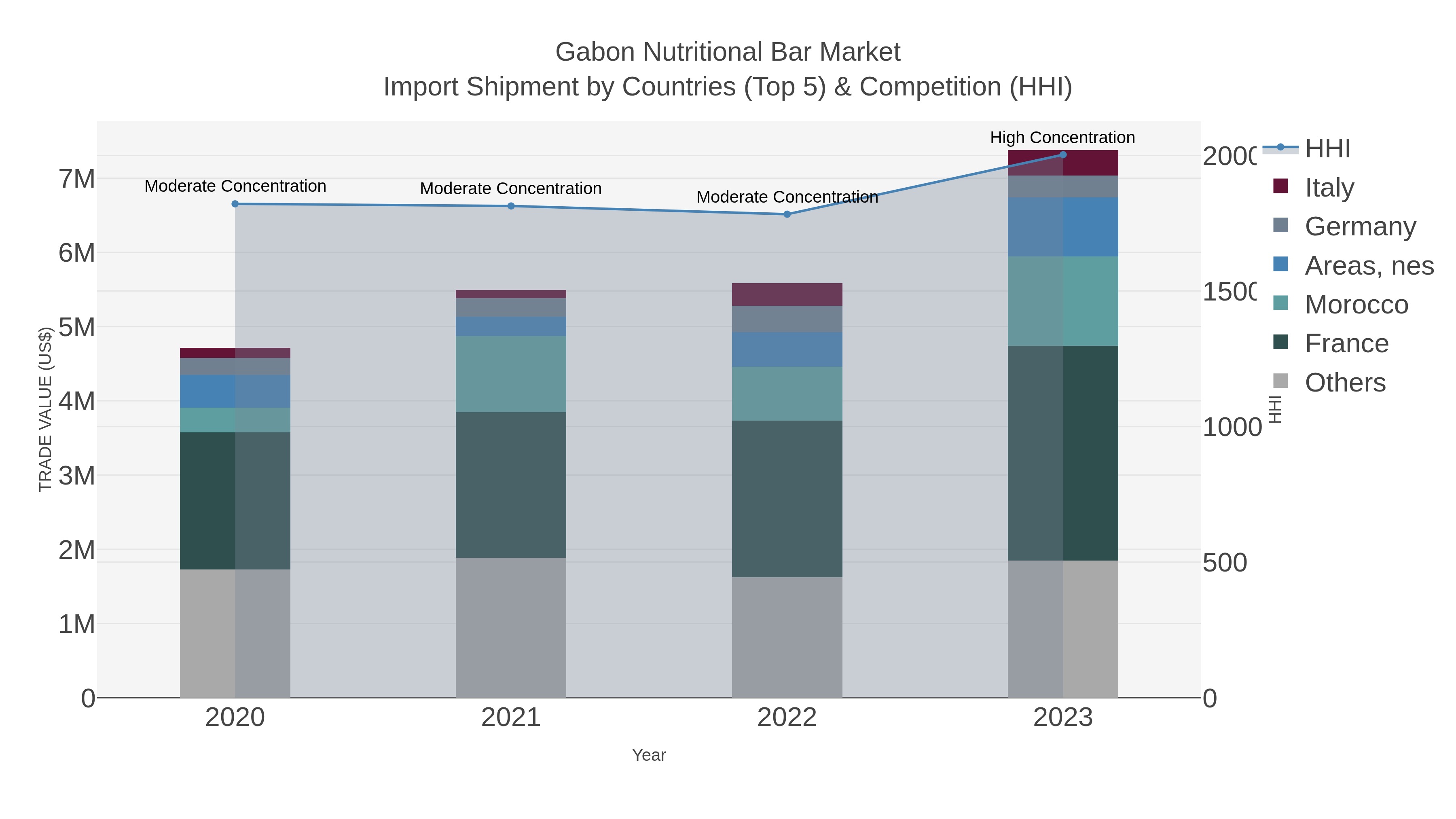Image resolution: width=1456 pixels, height=819 pixels.
Task: Click the Germany segment of the 2022 bar
Action: tap(787, 320)
